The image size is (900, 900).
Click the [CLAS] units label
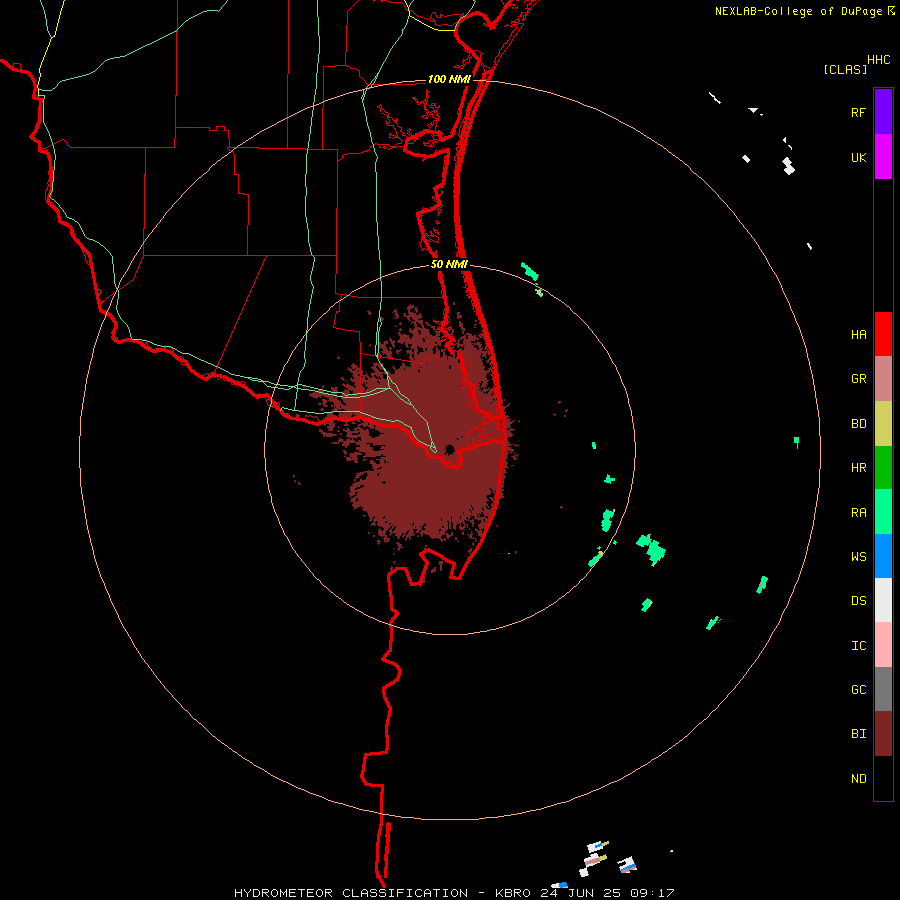tap(845, 69)
